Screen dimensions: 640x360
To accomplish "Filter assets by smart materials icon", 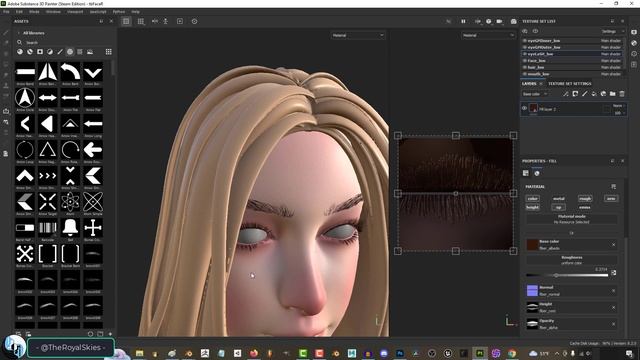I will tap(30, 52).
